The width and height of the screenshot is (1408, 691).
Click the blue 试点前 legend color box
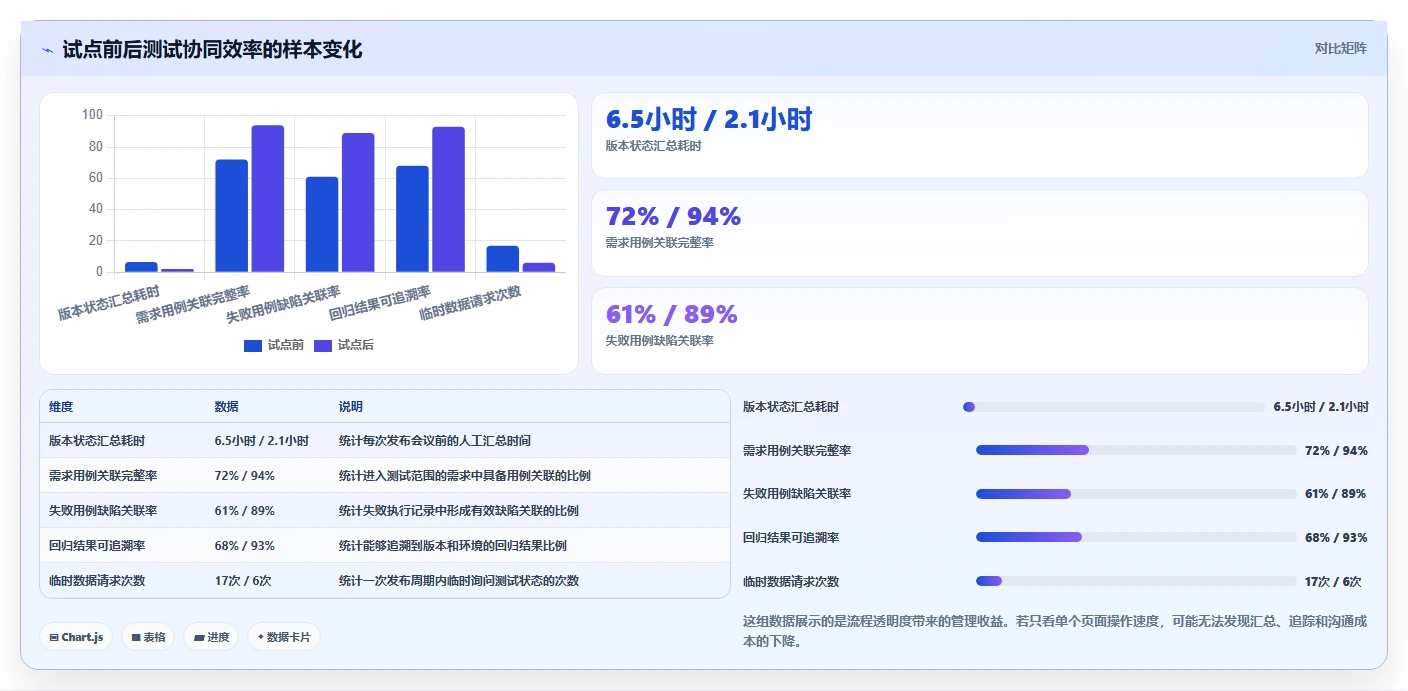click(x=253, y=345)
